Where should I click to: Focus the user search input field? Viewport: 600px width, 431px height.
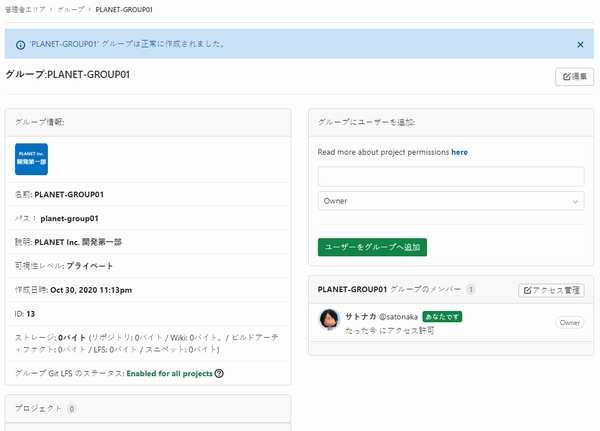click(x=451, y=176)
